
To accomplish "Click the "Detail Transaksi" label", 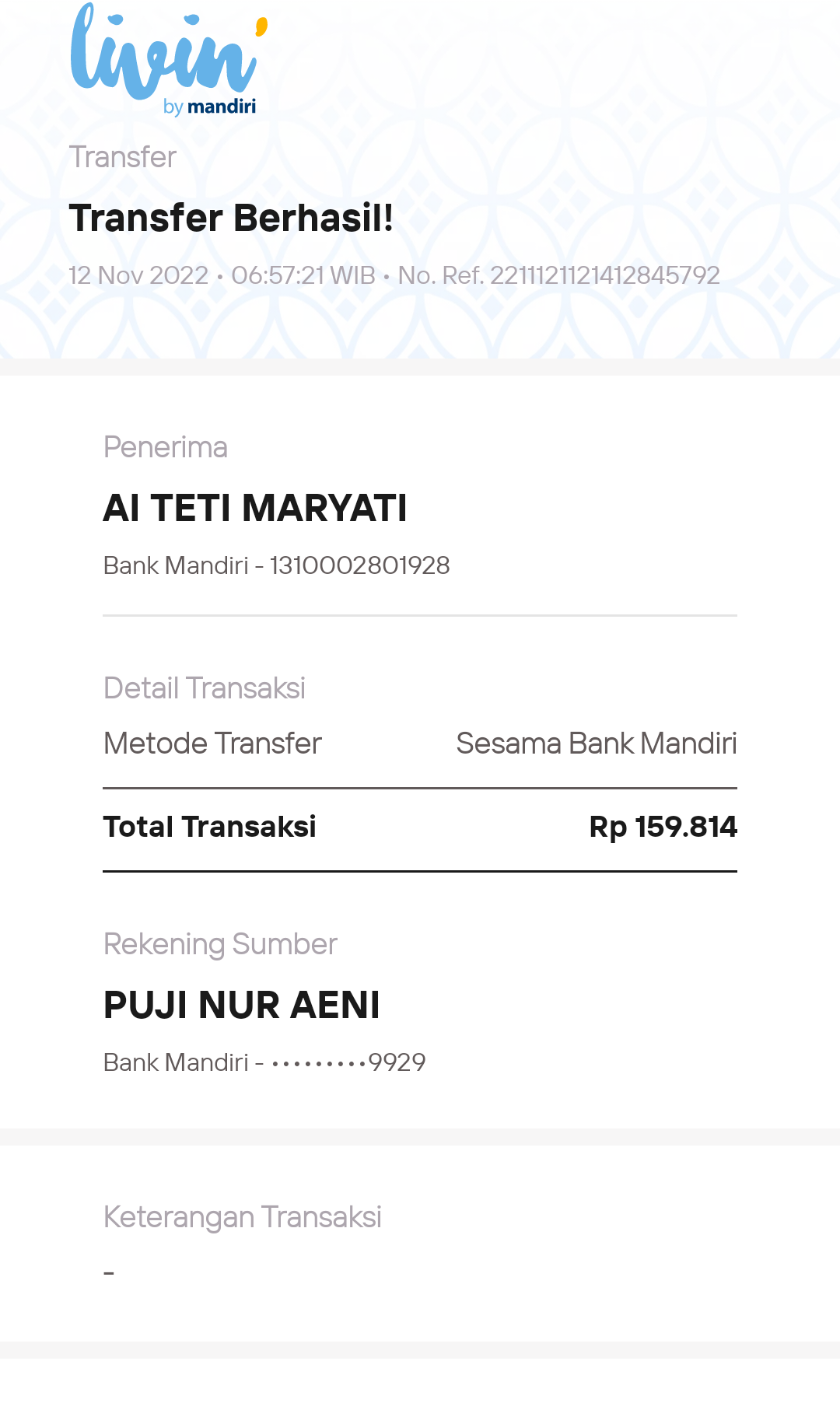I will pyautogui.click(x=205, y=688).
